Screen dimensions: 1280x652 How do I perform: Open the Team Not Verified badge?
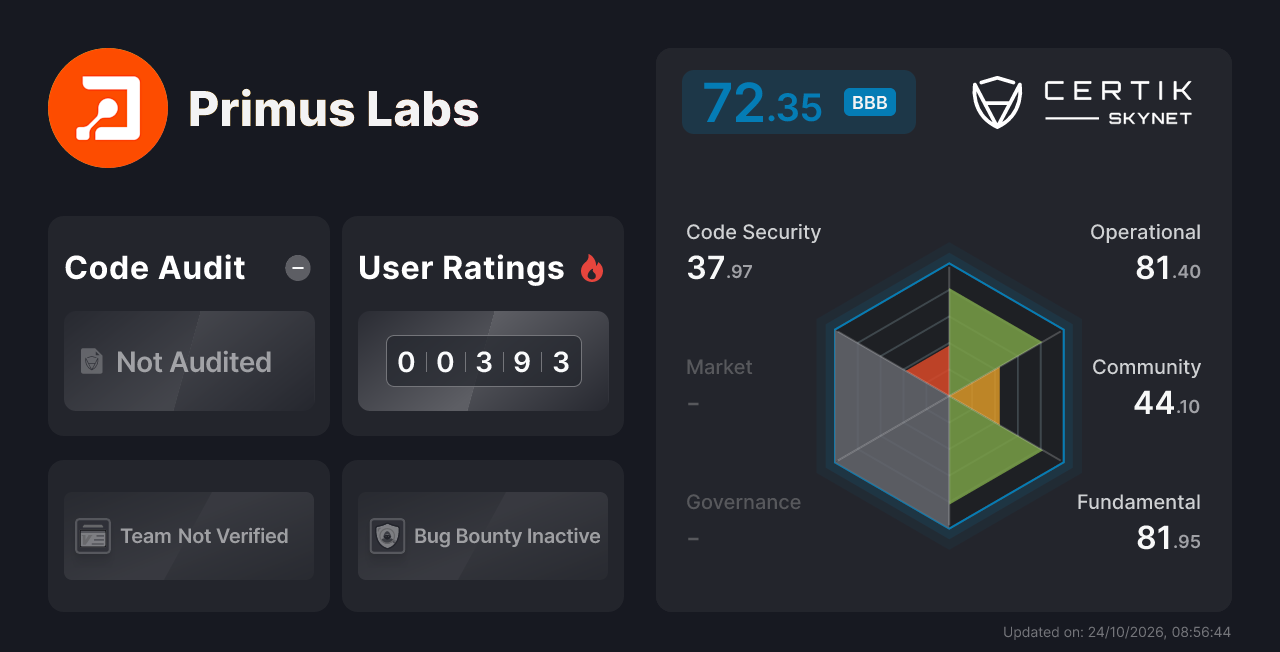click(x=189, y=536)
